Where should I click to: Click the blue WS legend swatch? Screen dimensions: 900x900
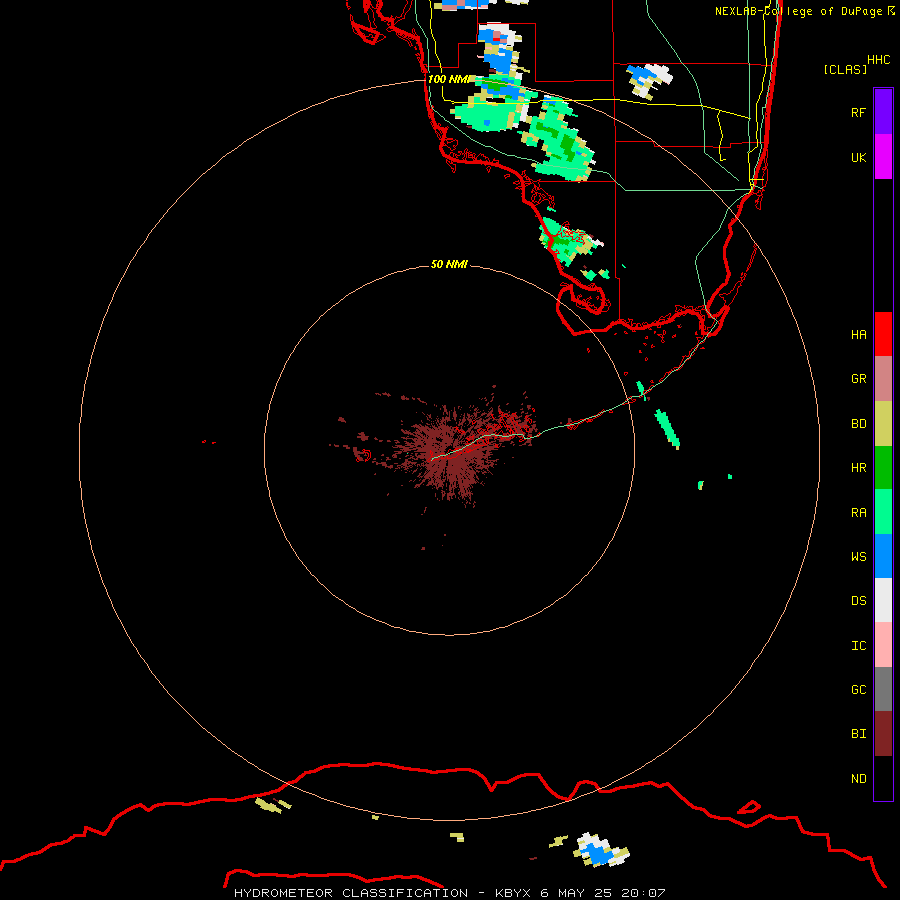pos(883,556)
